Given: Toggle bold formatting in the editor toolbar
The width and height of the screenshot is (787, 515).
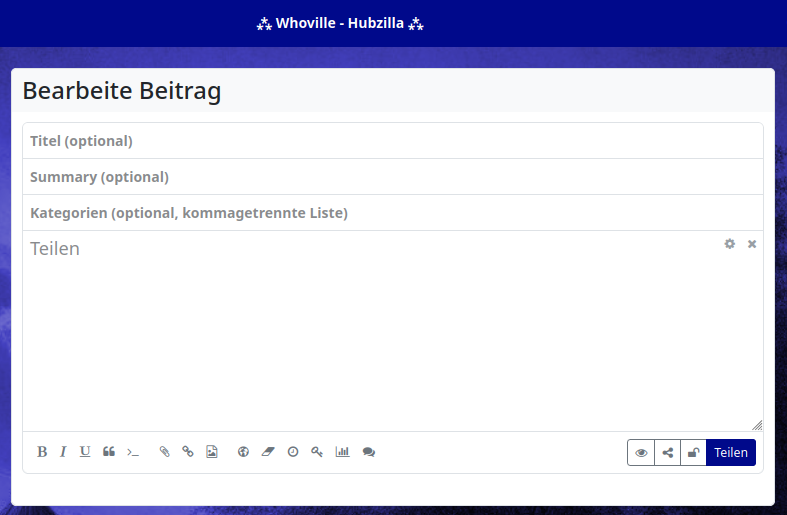Looking at the screenshot, I should tap(42, 452).
